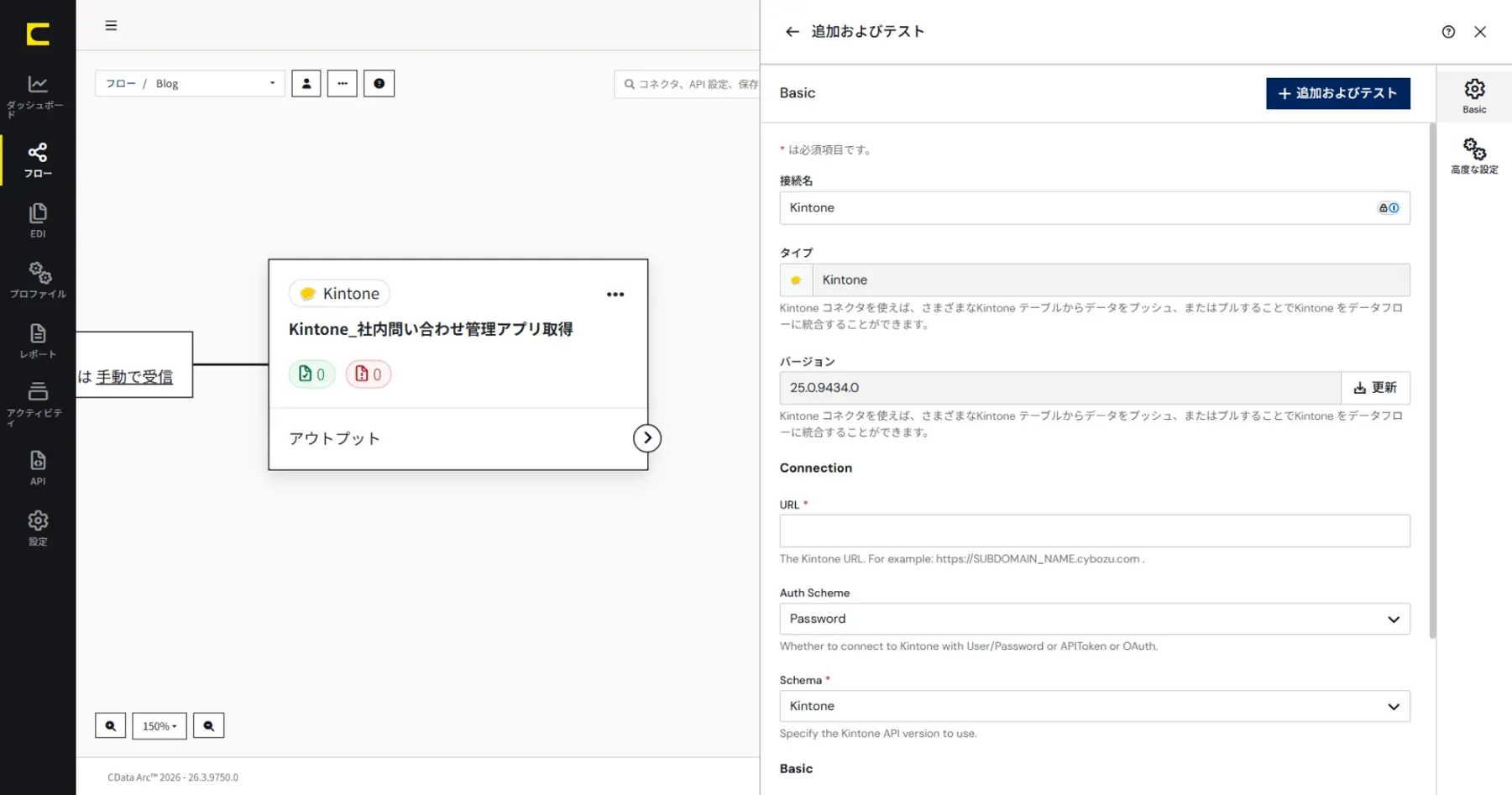Click the 更新 version update button
The image size is (1512, 795).
[x=1375, y=388]
